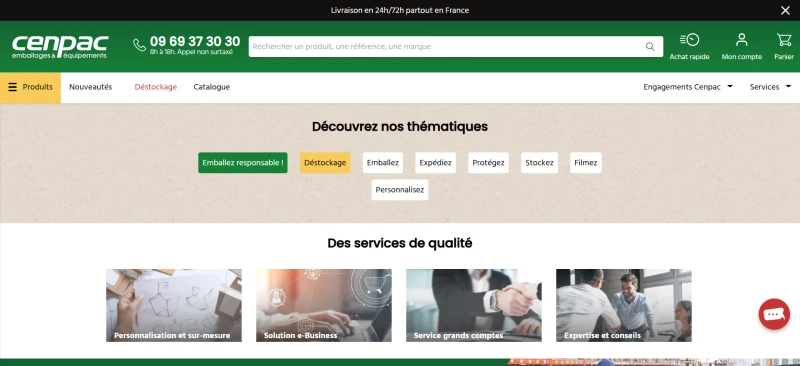
Task: Go to Nouveautés
Action: (91, 87)
